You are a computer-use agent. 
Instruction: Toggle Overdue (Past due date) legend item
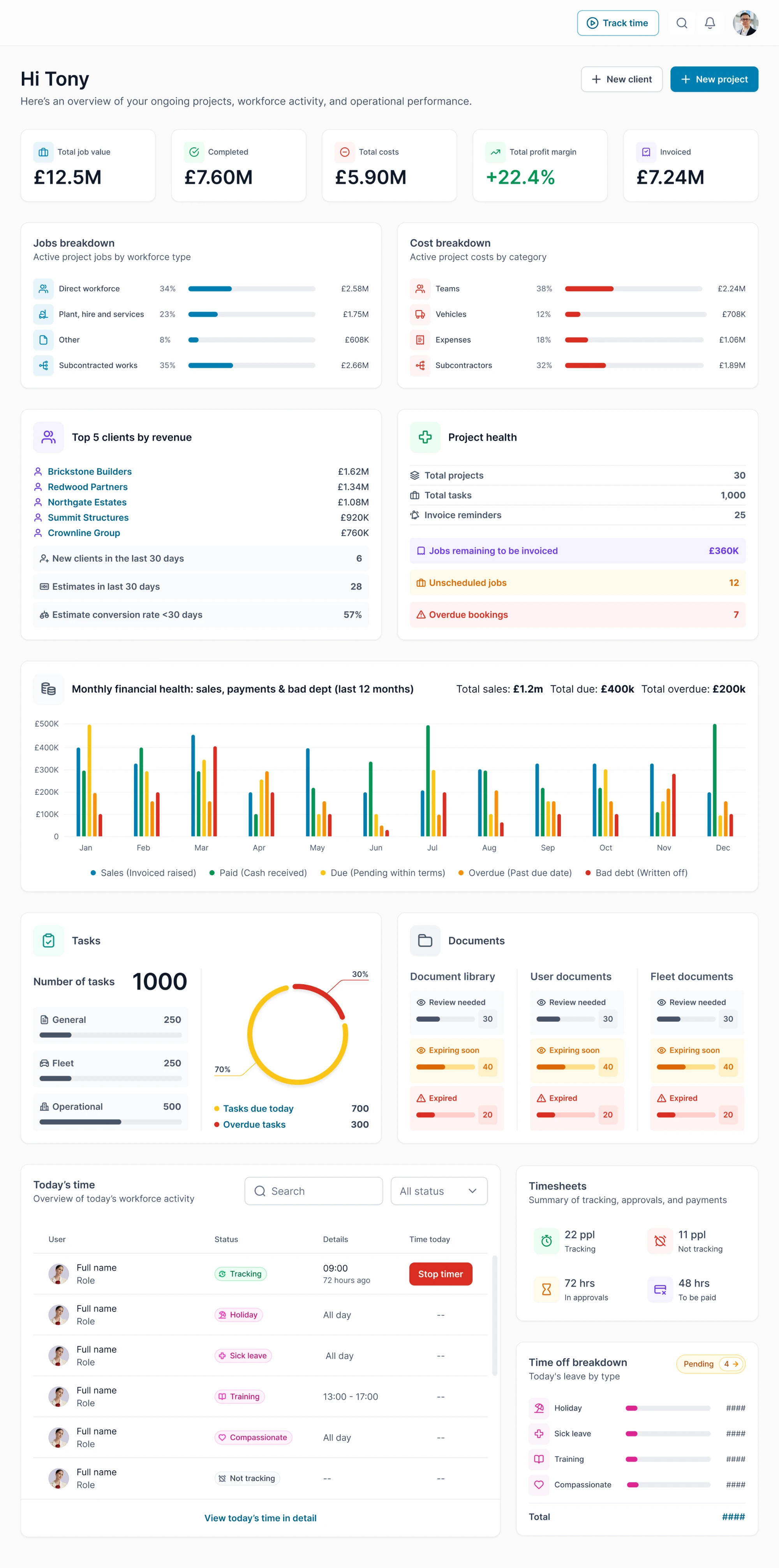[515, 873]
